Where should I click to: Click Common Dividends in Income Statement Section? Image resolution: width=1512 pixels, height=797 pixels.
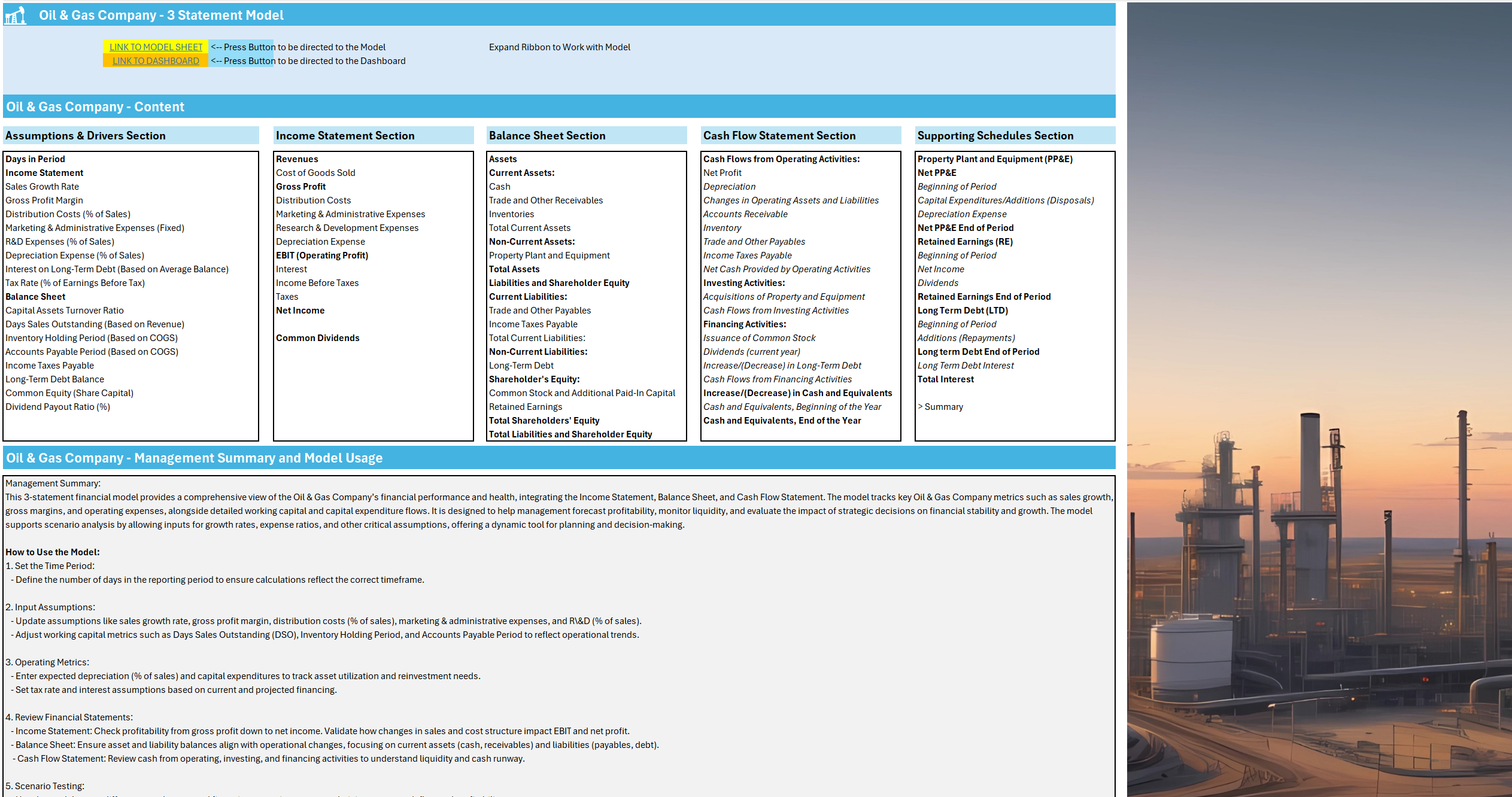point(318,337)
